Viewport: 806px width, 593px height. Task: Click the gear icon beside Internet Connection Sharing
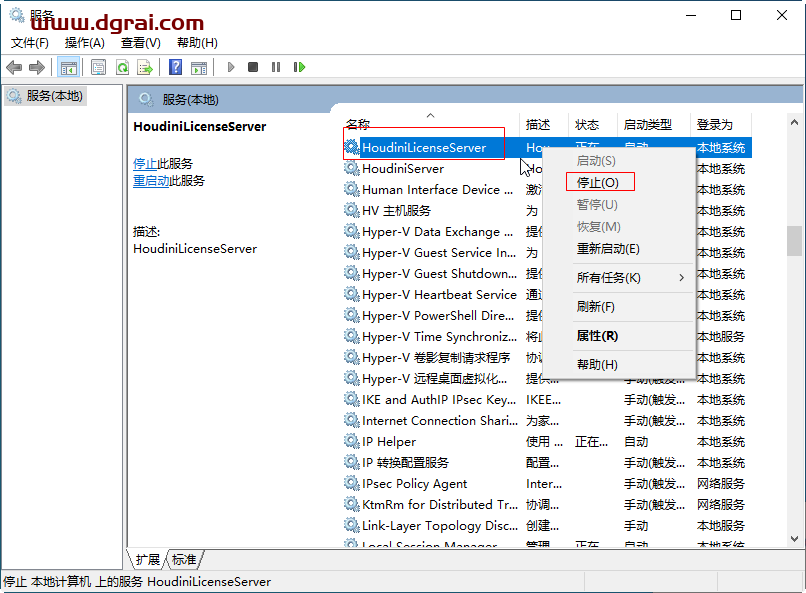pos(352,420)
